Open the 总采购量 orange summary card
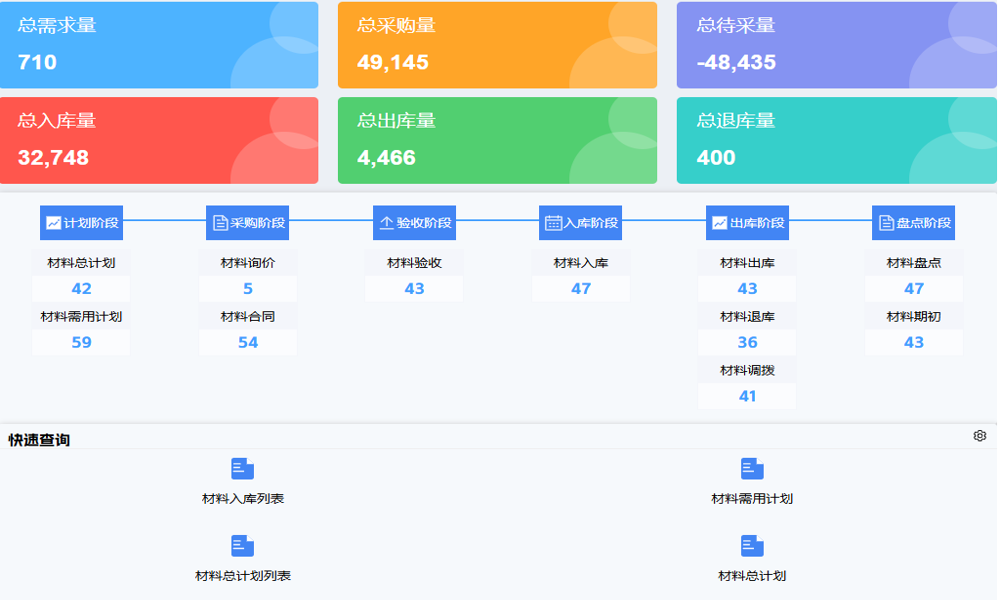This screenshot has height=600, width=1000. 497,45
